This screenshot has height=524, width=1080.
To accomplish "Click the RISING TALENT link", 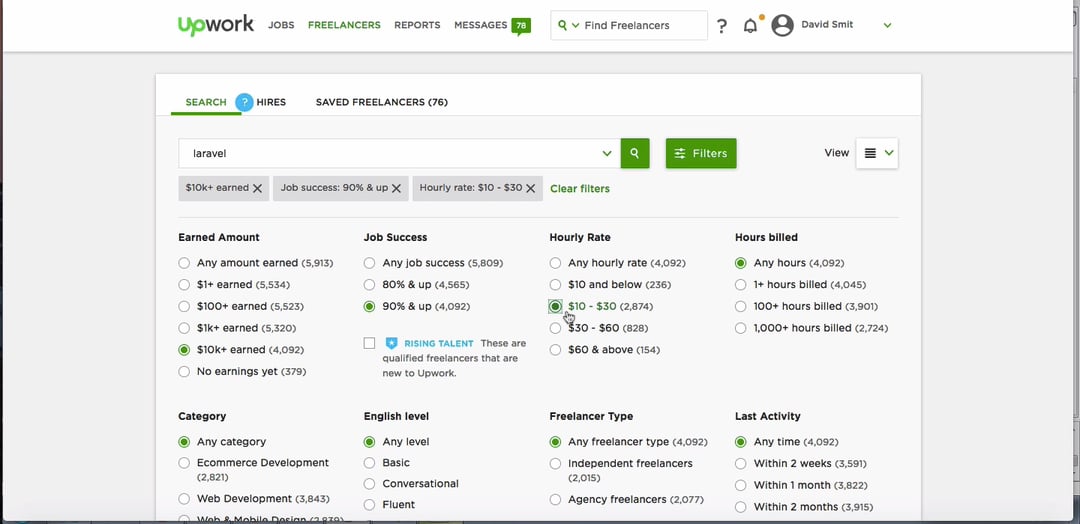I will (x=439, y=343).
